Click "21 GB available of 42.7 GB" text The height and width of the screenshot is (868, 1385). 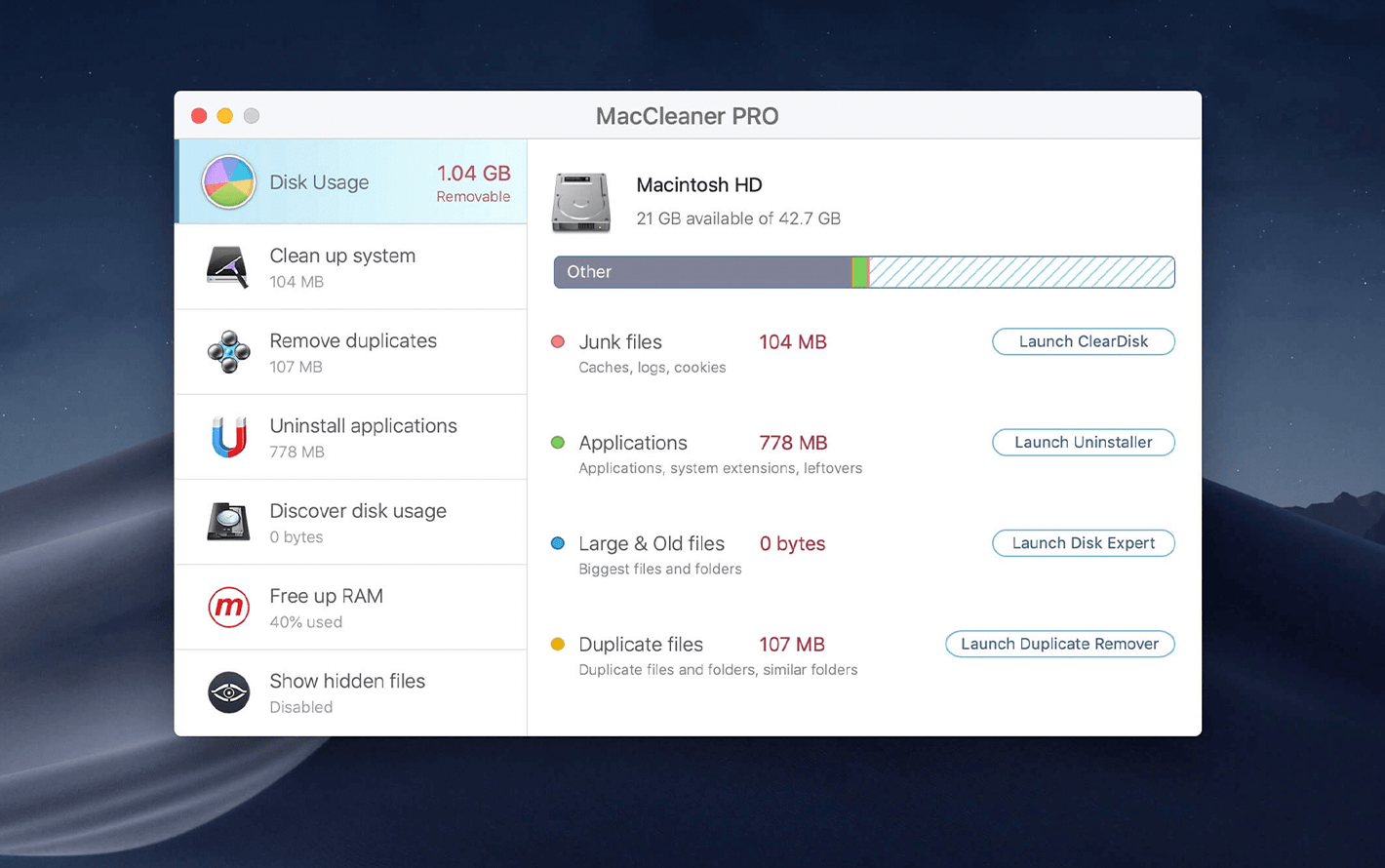click(738, 218)
